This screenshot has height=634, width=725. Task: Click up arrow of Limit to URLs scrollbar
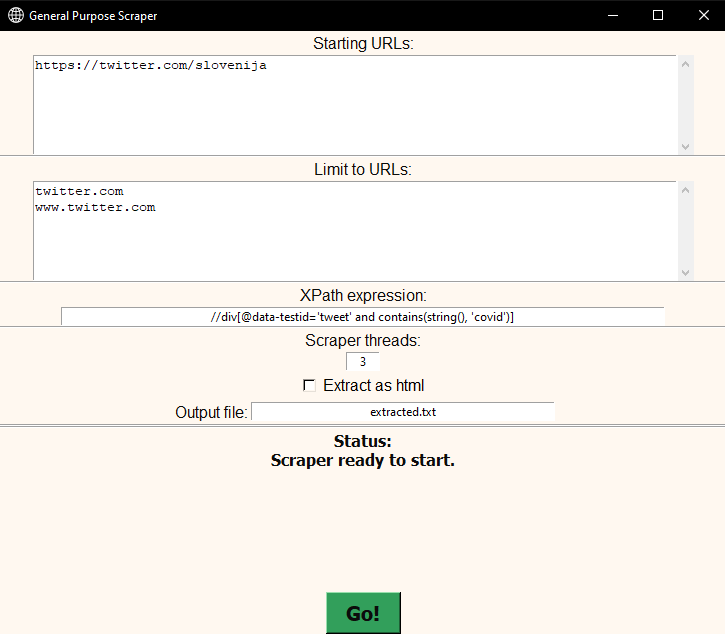point(685,190)
